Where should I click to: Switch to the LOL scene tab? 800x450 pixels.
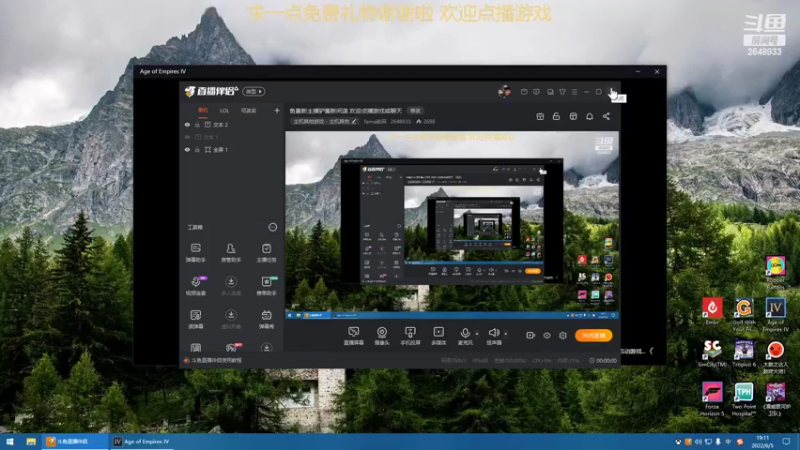[x=224, y=110]
